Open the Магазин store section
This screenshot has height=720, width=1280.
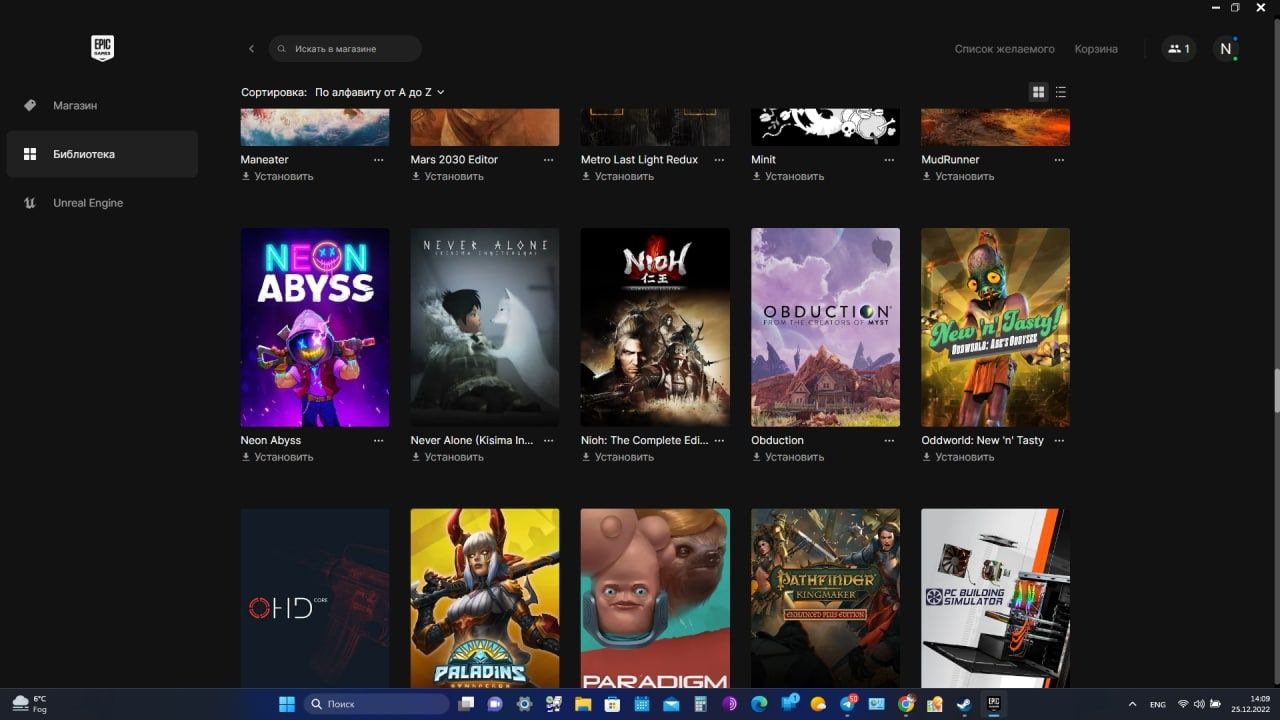tap(102, 105)
